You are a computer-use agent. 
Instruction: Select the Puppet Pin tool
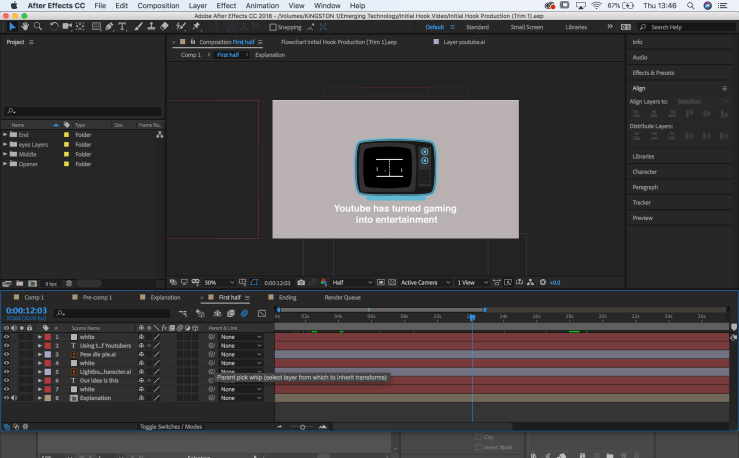(x=196, y=27)
